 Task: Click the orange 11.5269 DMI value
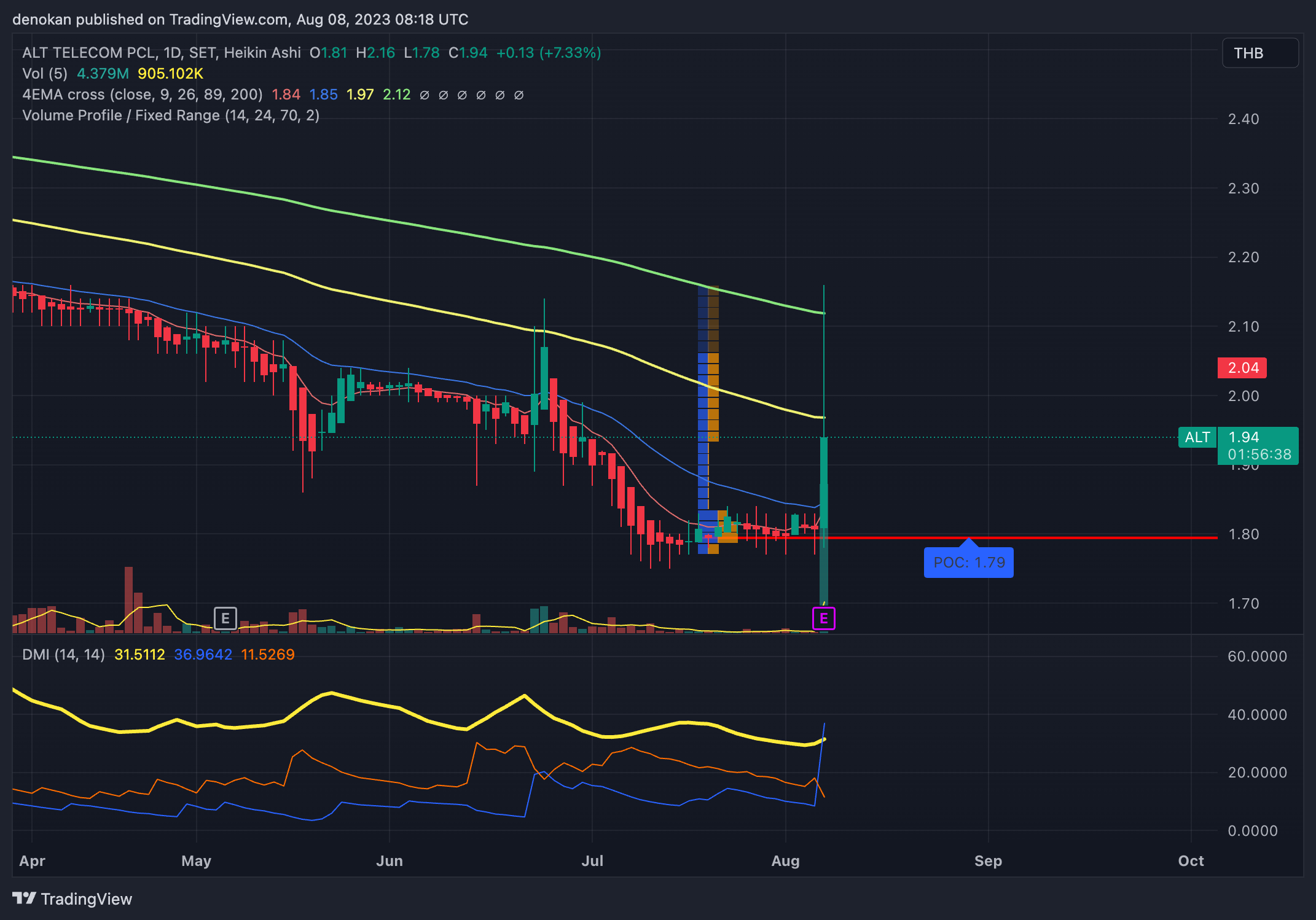[268, 655]
